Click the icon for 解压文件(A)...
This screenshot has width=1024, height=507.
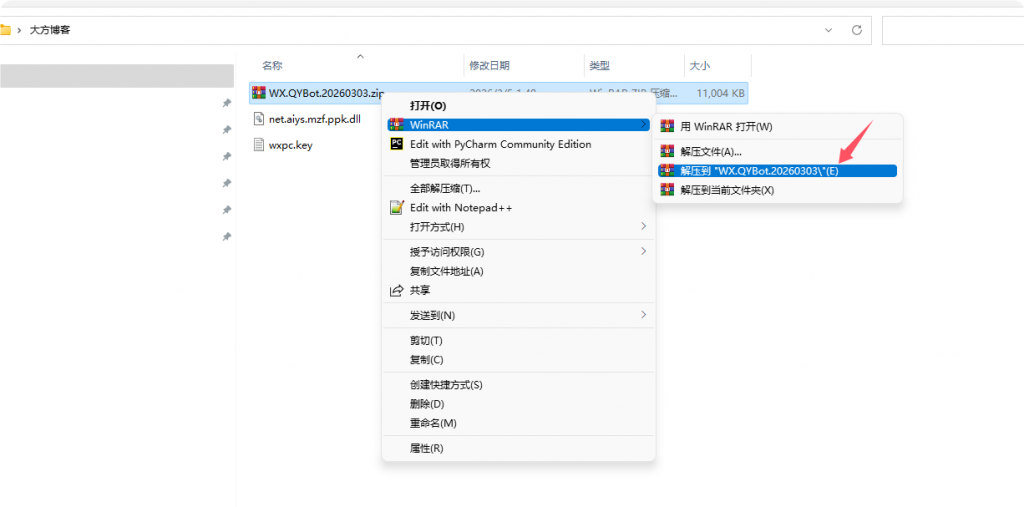667,152
